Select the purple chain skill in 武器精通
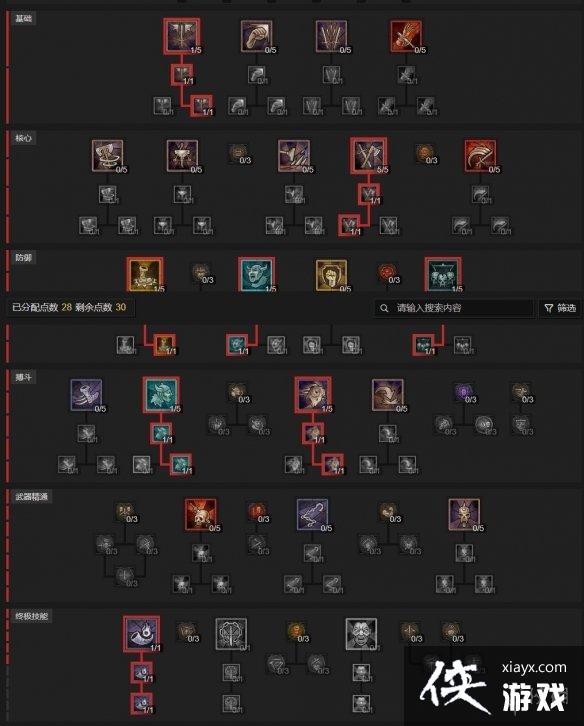The width and height of the screenshot is (584, 726). pos(312,514)
